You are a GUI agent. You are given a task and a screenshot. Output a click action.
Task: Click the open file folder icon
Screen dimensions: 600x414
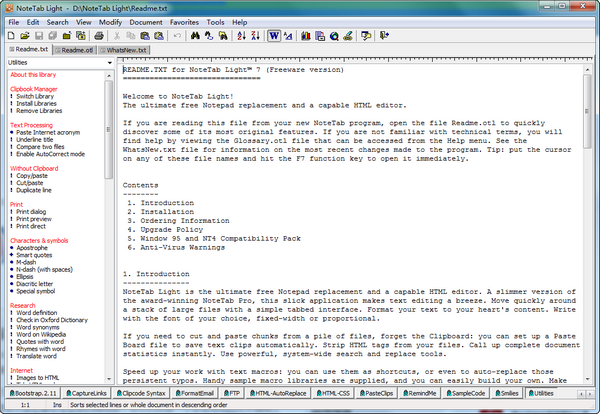click(x=25, y=36)
